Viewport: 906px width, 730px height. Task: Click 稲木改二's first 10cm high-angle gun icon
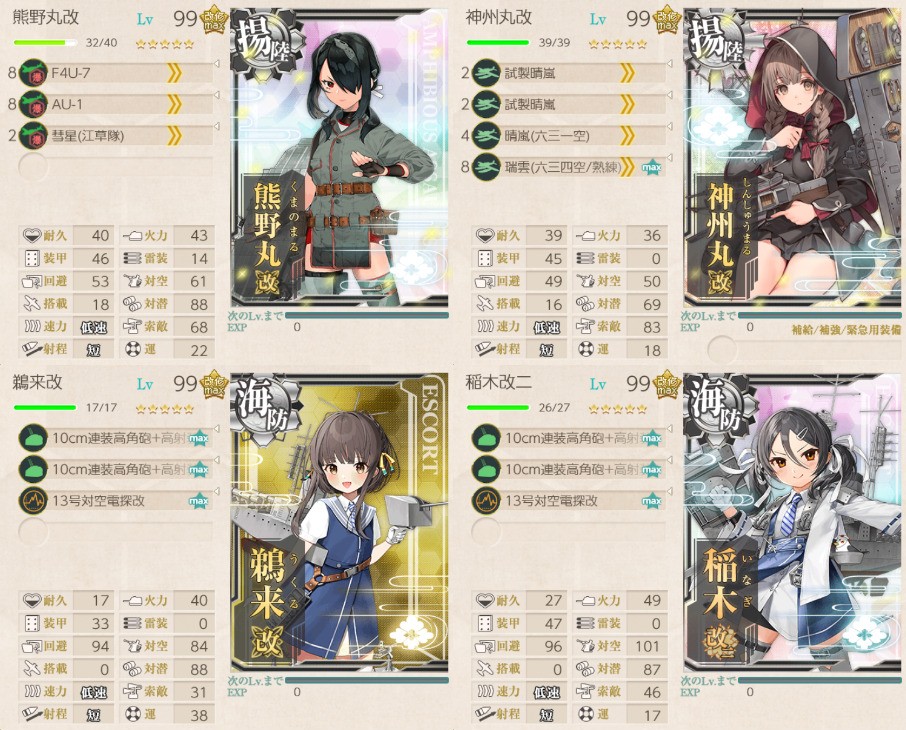pyautogui.click(x=486, y=438)
